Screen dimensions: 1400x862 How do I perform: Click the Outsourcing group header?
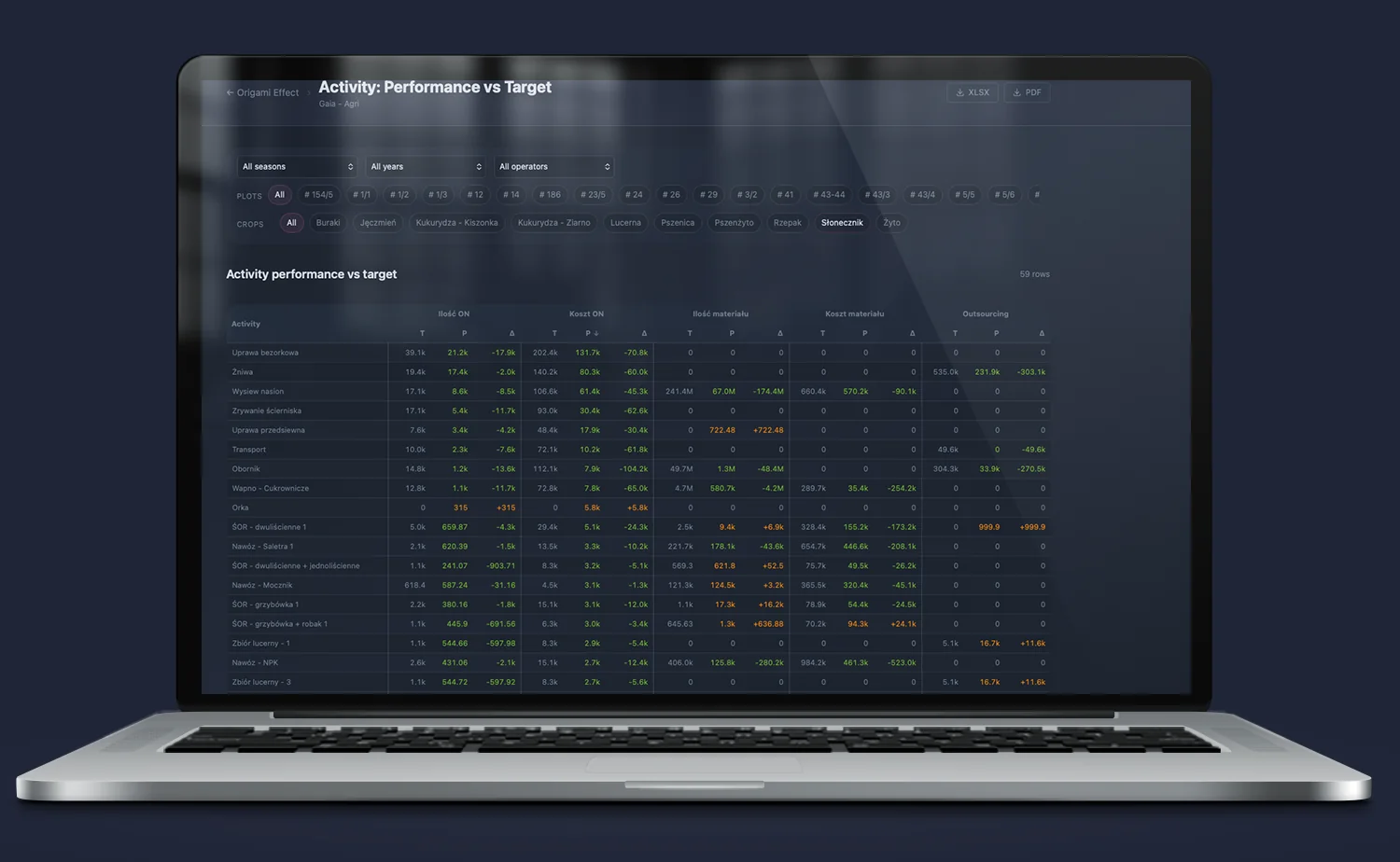tap(986, 314)
